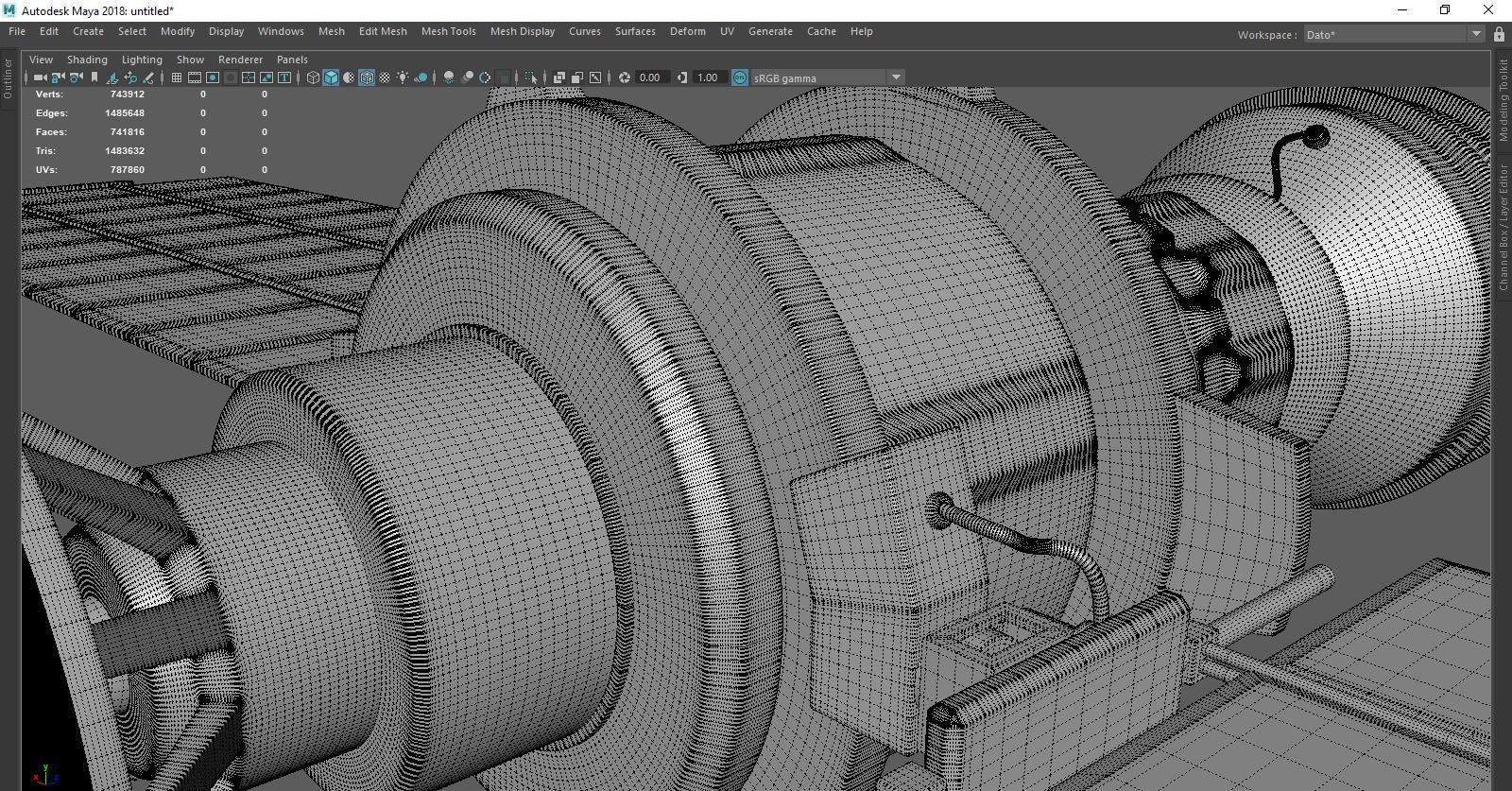Open the panel View menu

coord(42,59)
